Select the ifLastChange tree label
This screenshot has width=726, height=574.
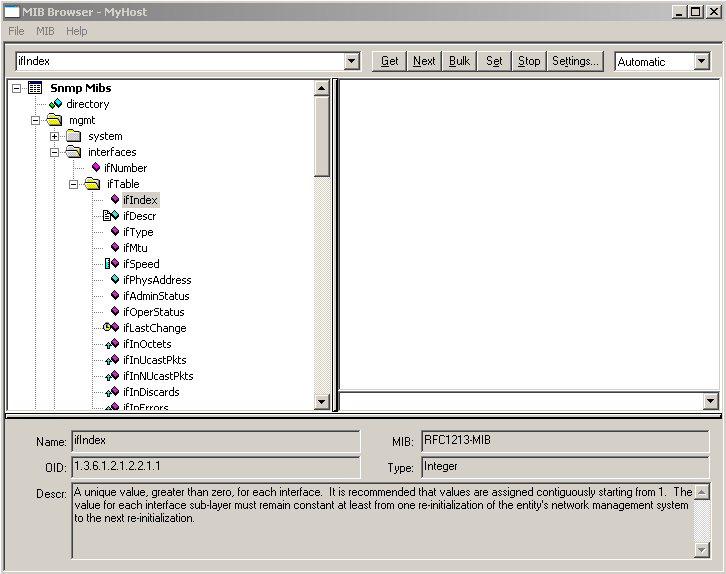pos(155,328)
